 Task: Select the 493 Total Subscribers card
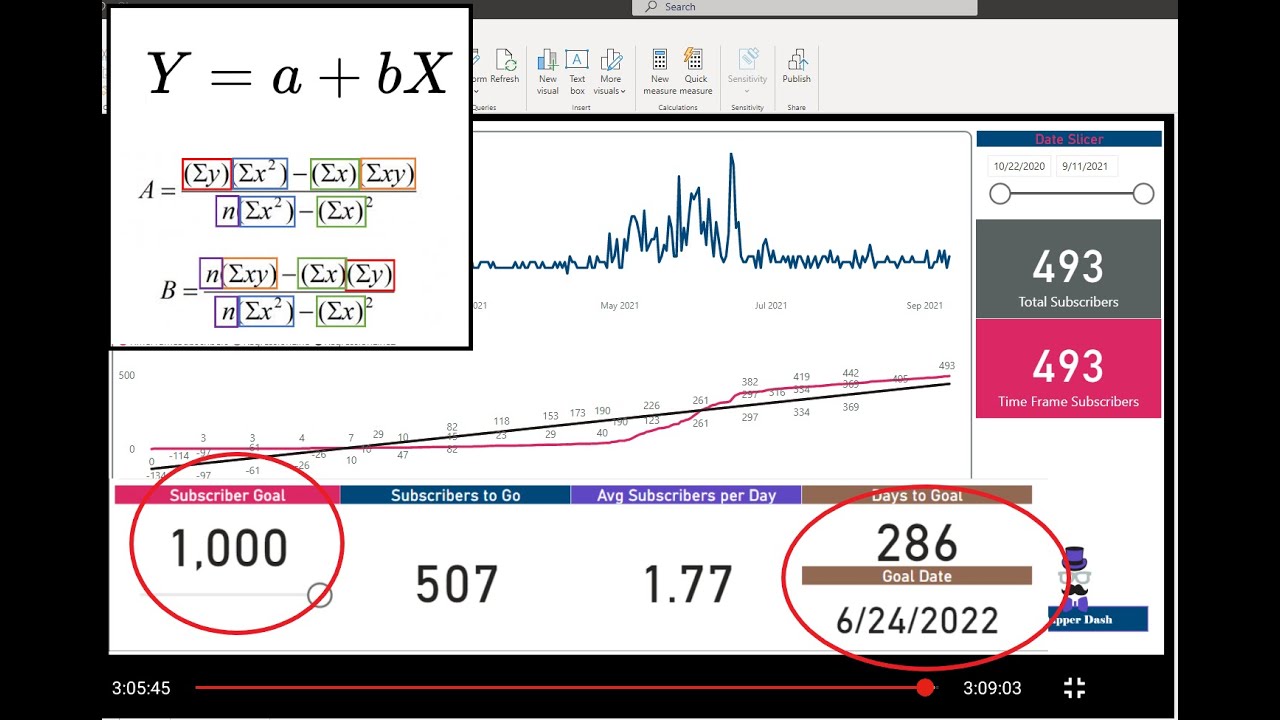coord(1068,269)
